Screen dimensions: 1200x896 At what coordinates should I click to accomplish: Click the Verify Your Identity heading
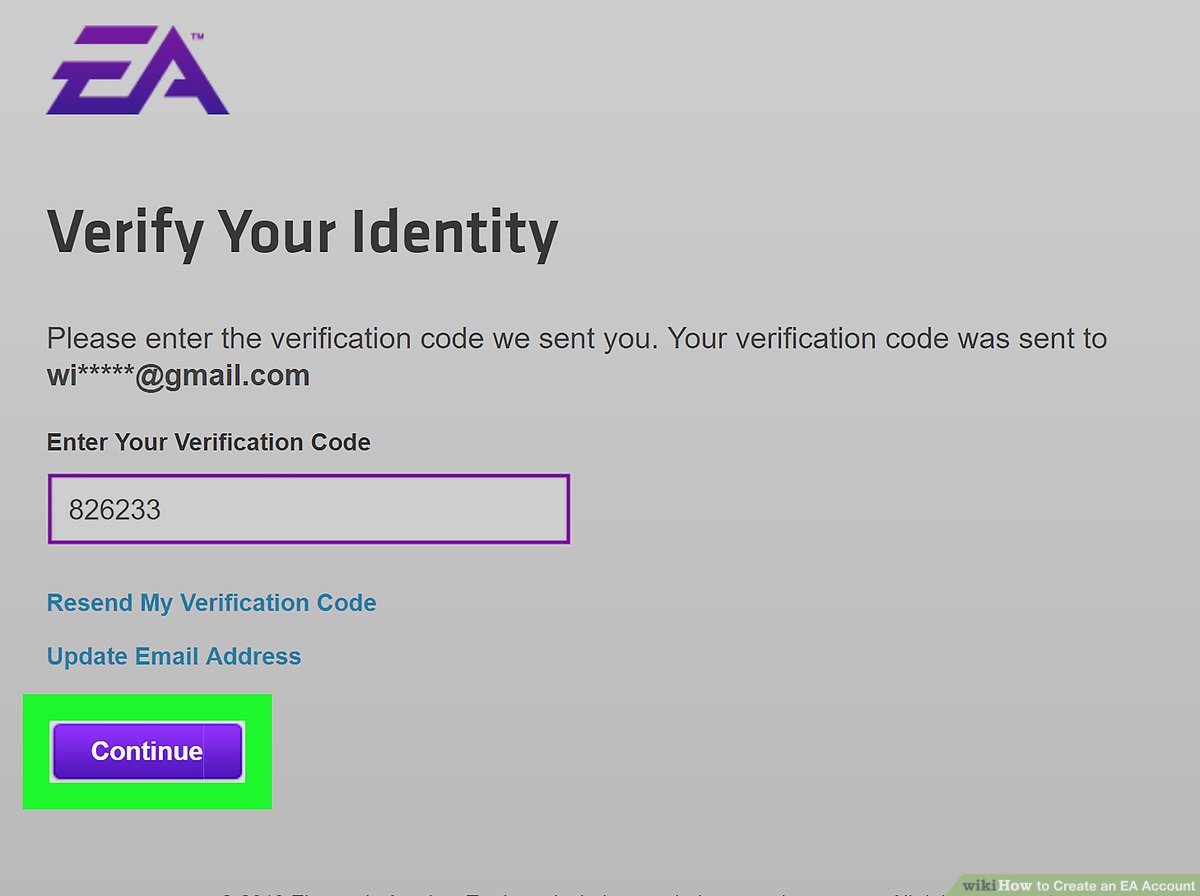[302, 233]
